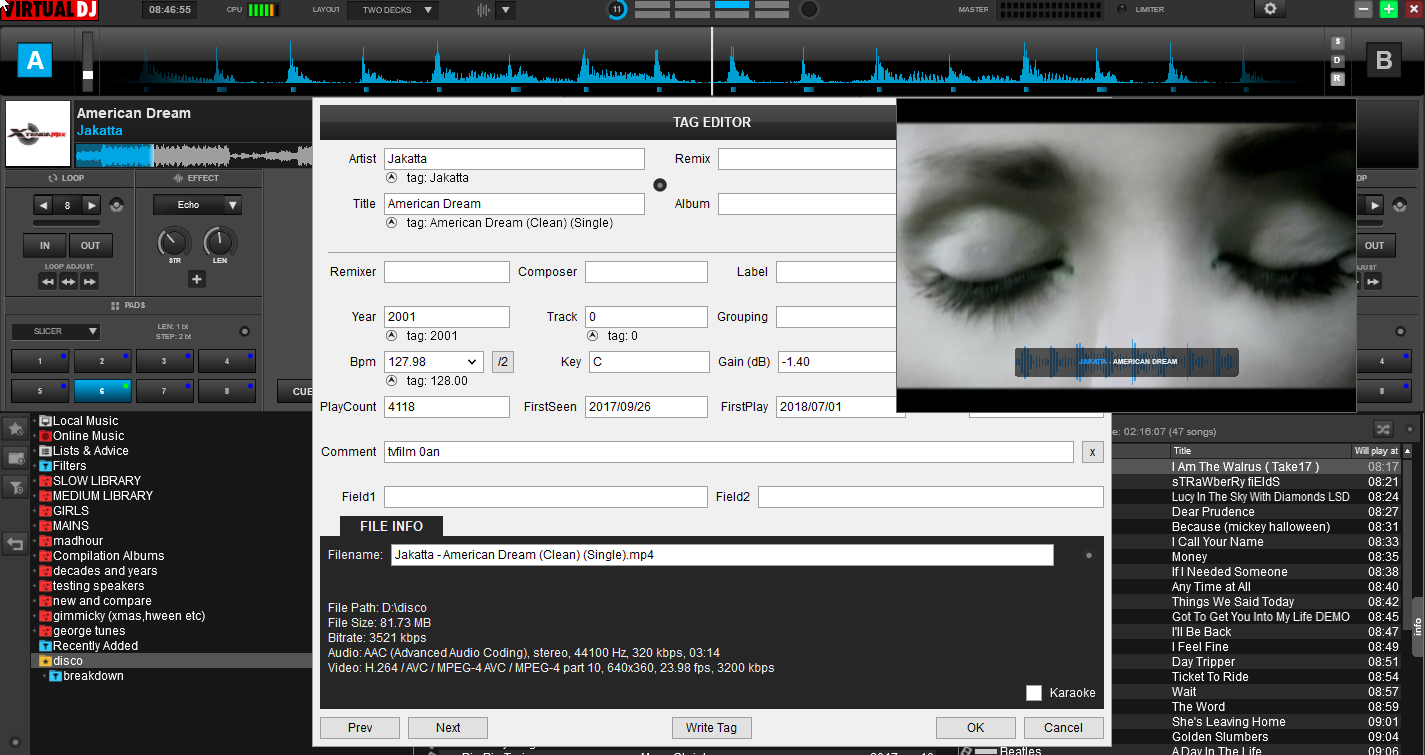Open the settings gear in the top bar
1425x755 pixels.
(x=1270, y=9)
